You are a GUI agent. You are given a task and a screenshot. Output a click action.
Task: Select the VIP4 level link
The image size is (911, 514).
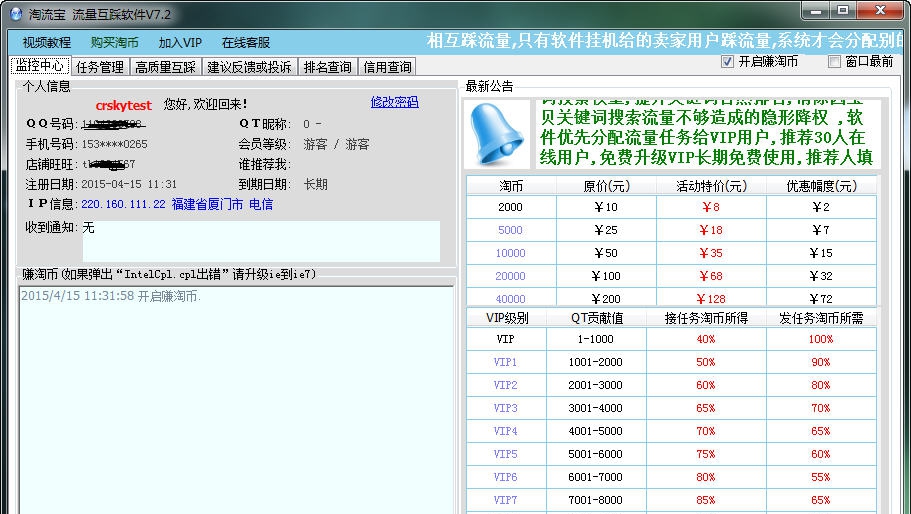coord(505,431)
